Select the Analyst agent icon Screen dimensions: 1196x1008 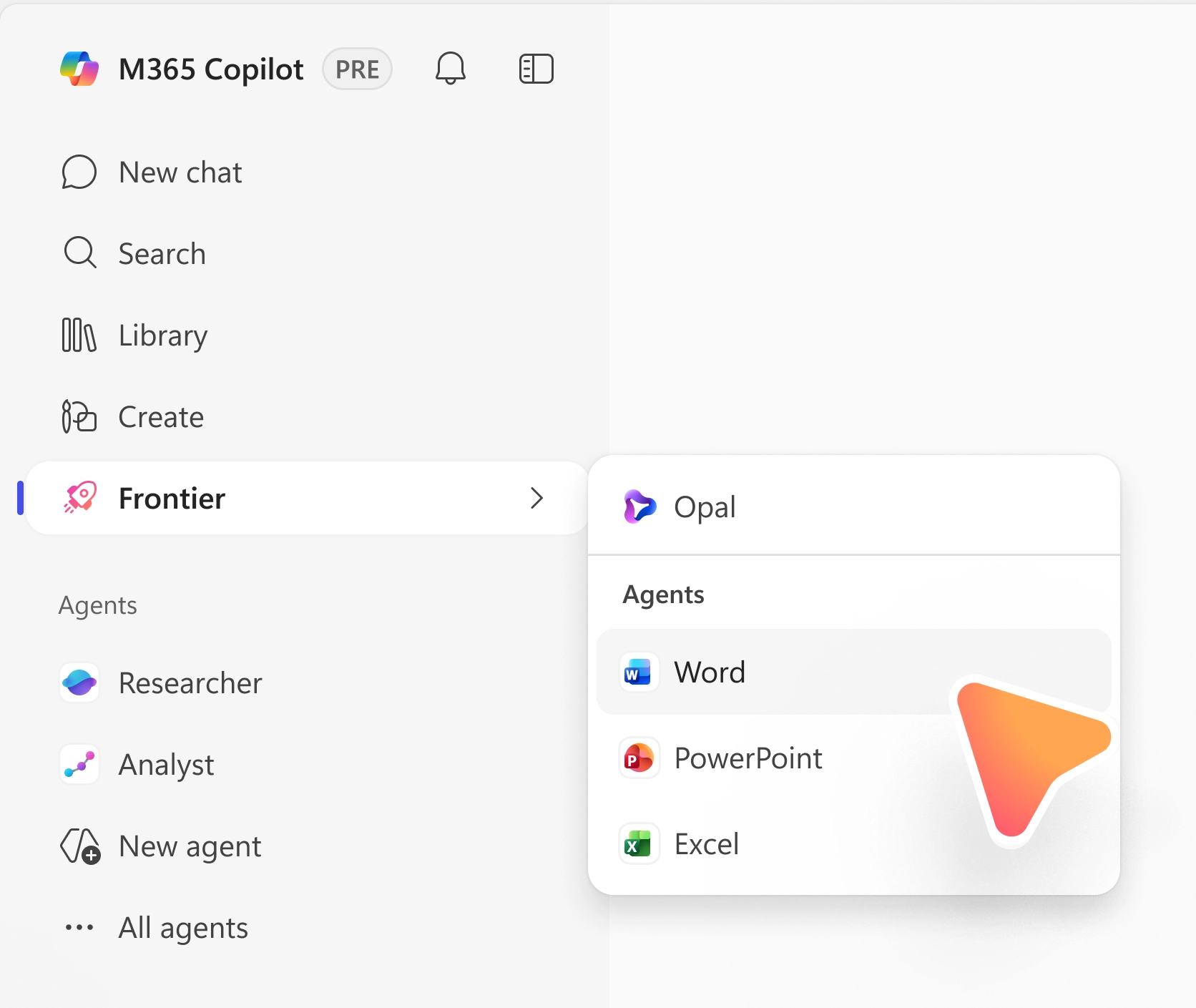(x=79, y=764)
